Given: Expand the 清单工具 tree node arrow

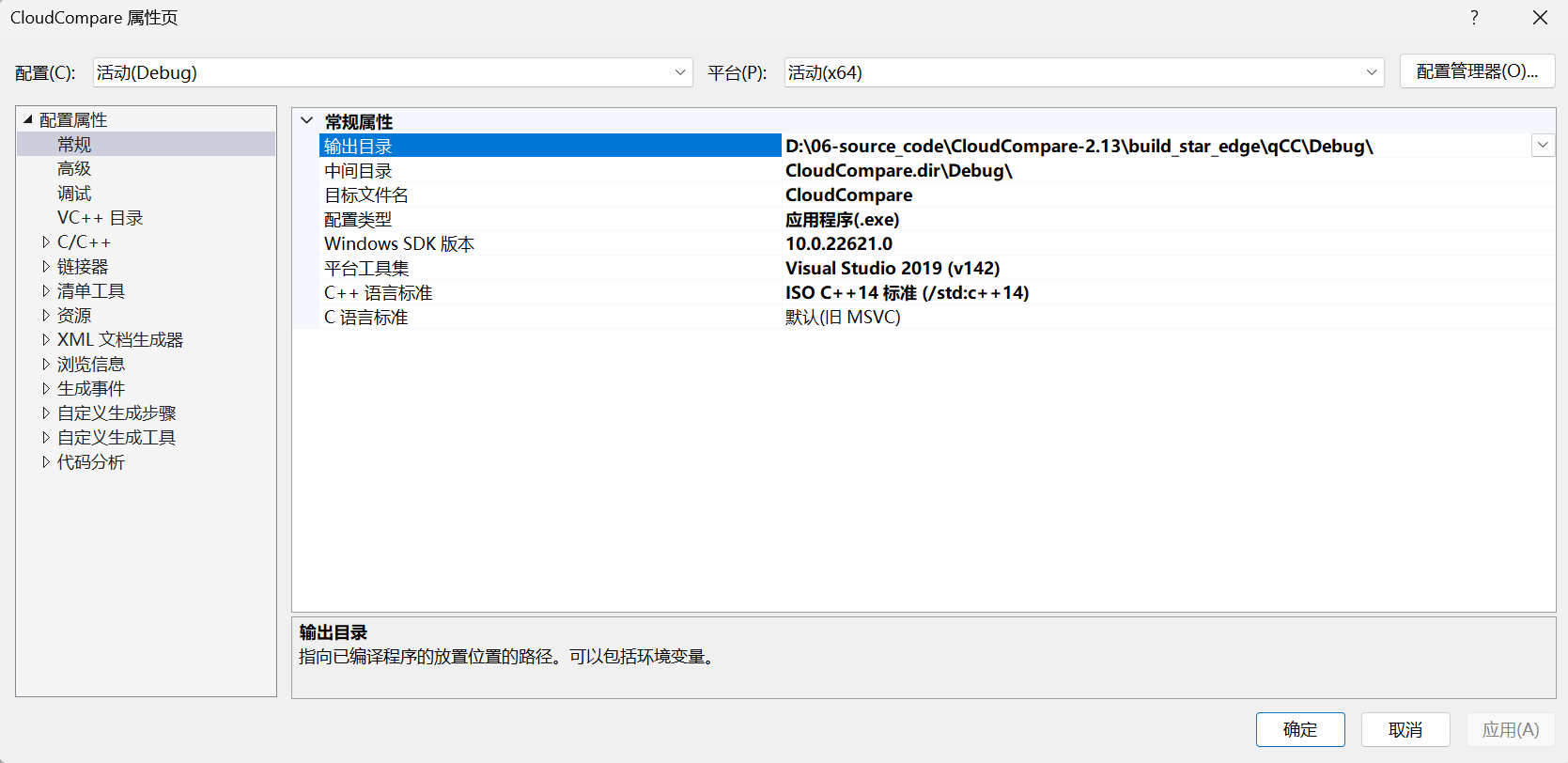Looking at the screenshot, I should pyautogui.click(x=46, y=290).
